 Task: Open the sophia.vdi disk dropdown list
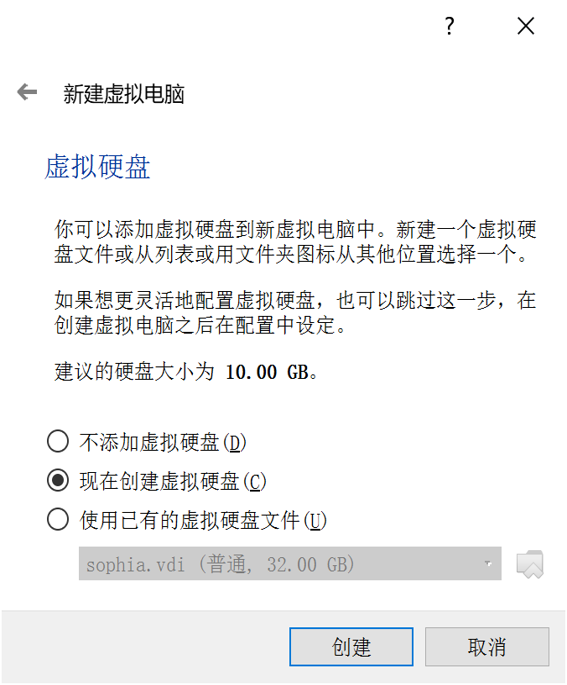(290, 564)
